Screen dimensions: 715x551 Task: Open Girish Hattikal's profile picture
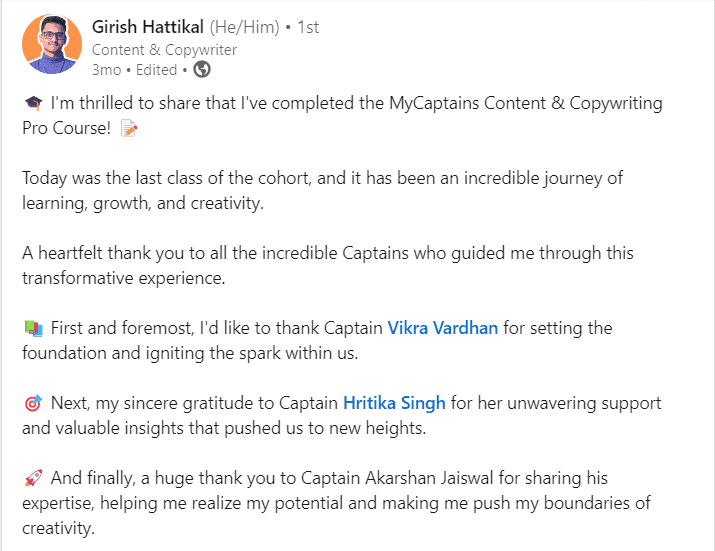tap(52, 44)
